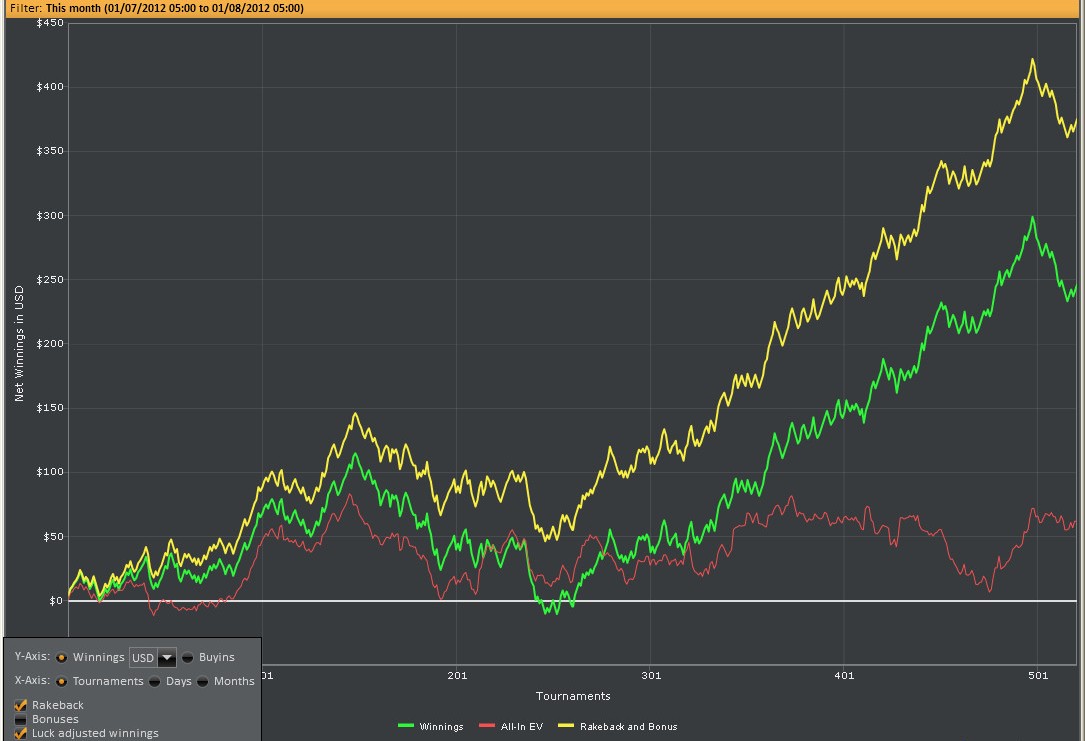Image resolution: width=1085 pixels, height=741 pixels.
Task: Uncheck the Rakeback checkbox
Action: 20,706
